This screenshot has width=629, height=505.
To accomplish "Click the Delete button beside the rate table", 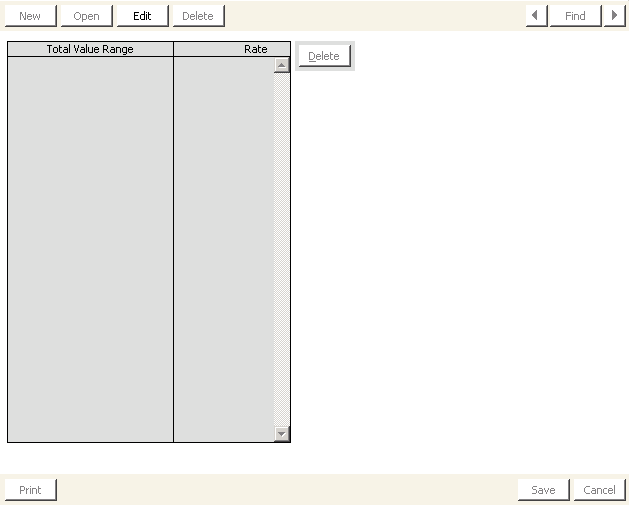I will [x=325, y=56].
